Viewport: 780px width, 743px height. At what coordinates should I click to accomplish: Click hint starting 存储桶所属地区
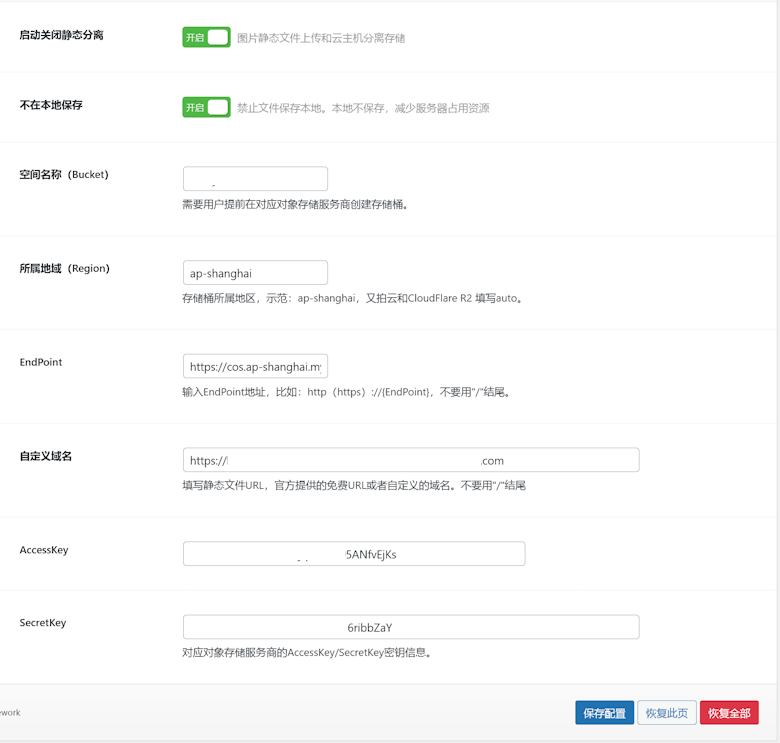(352, 298)
